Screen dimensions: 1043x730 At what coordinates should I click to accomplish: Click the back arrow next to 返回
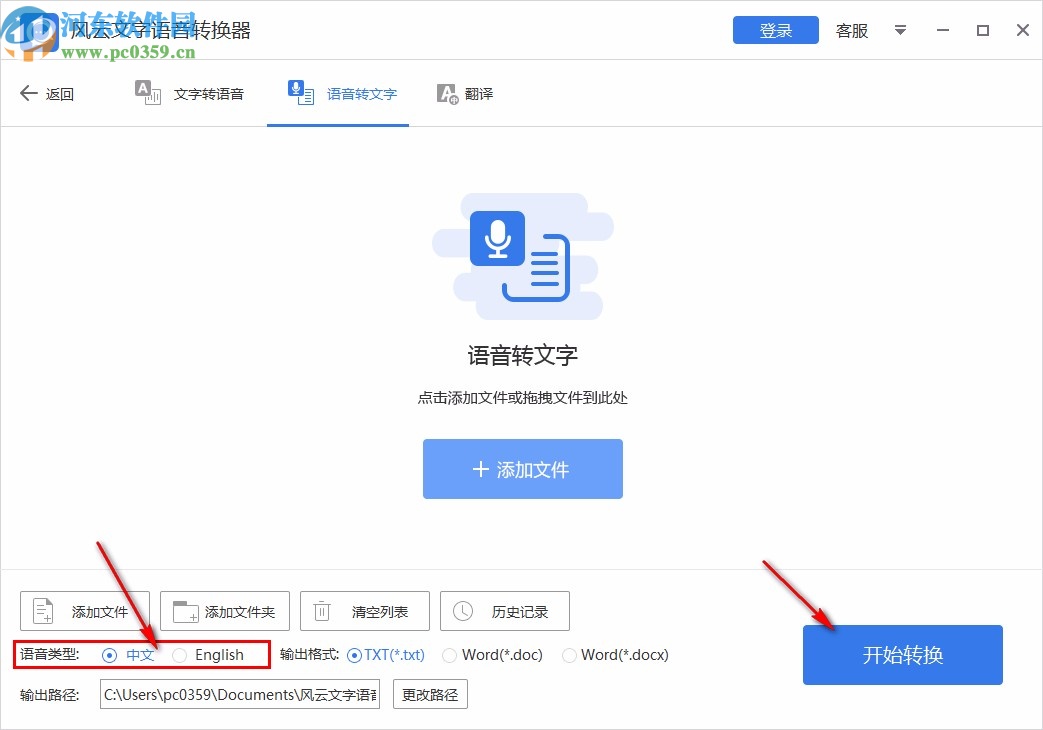(29, 92)
